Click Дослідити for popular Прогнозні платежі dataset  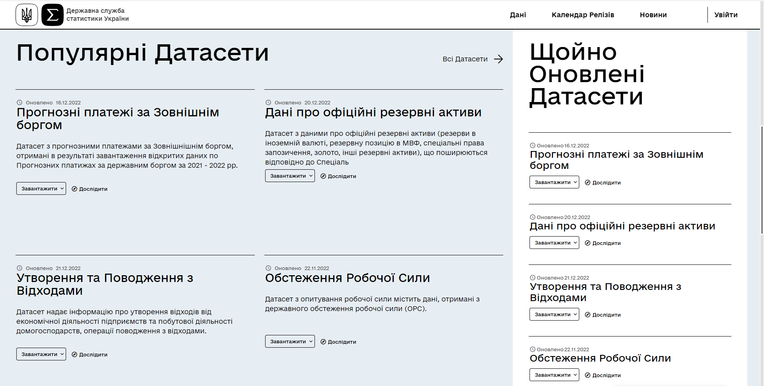click(x=90, y=189)
